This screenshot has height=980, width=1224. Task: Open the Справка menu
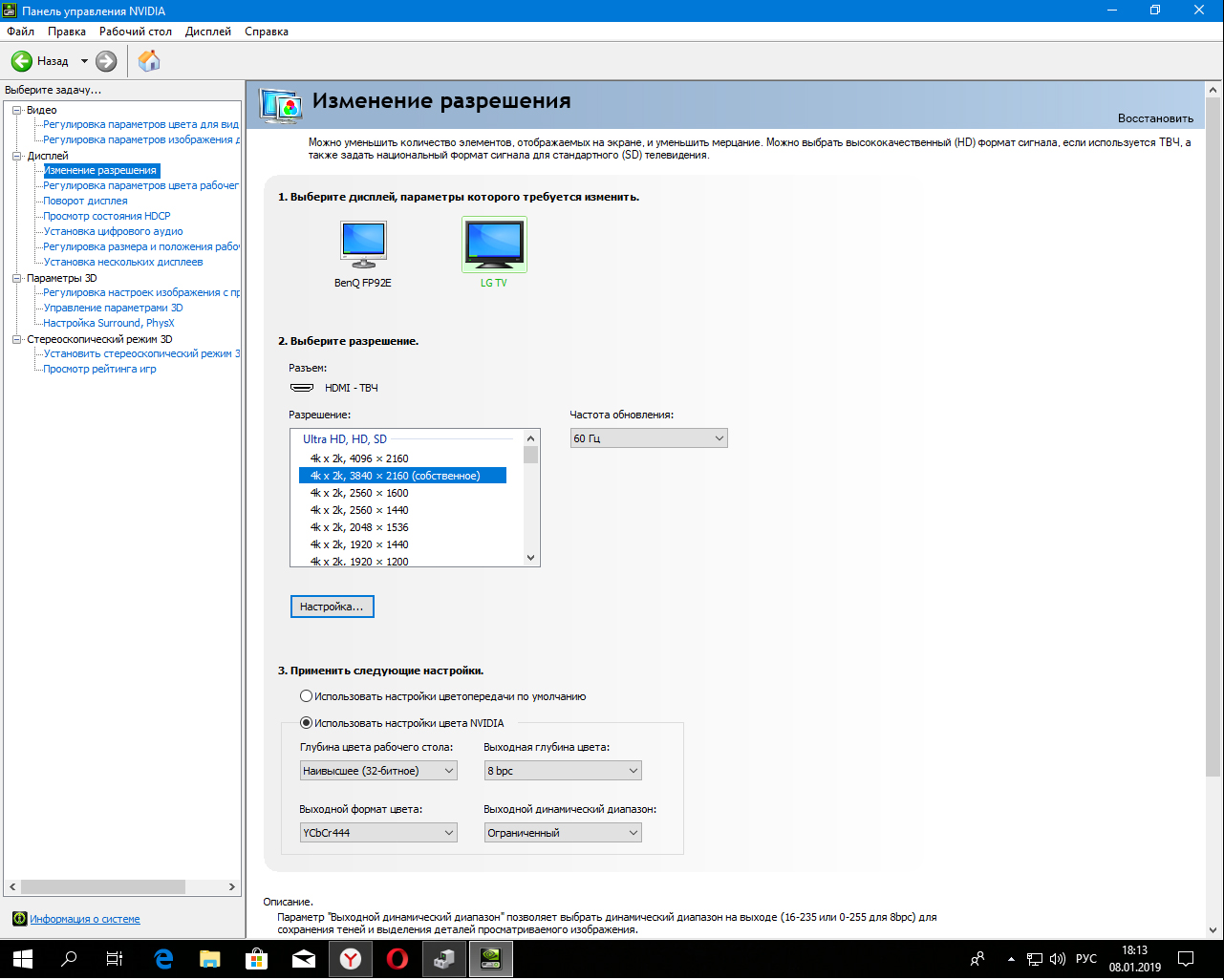(x=266, y=32)
